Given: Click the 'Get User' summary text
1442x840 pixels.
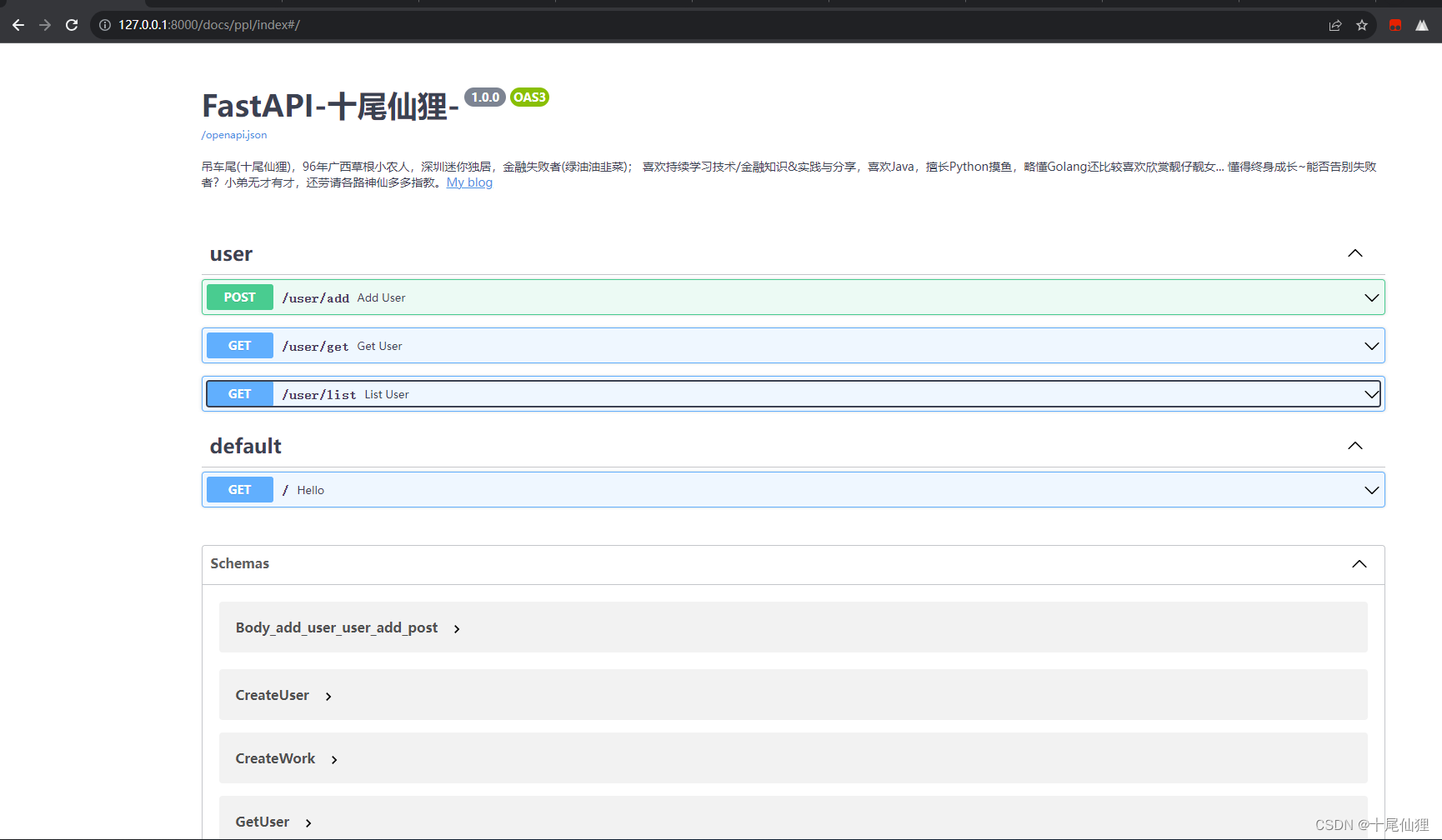Looking at the screenshot, I should (x=380, y=346).
